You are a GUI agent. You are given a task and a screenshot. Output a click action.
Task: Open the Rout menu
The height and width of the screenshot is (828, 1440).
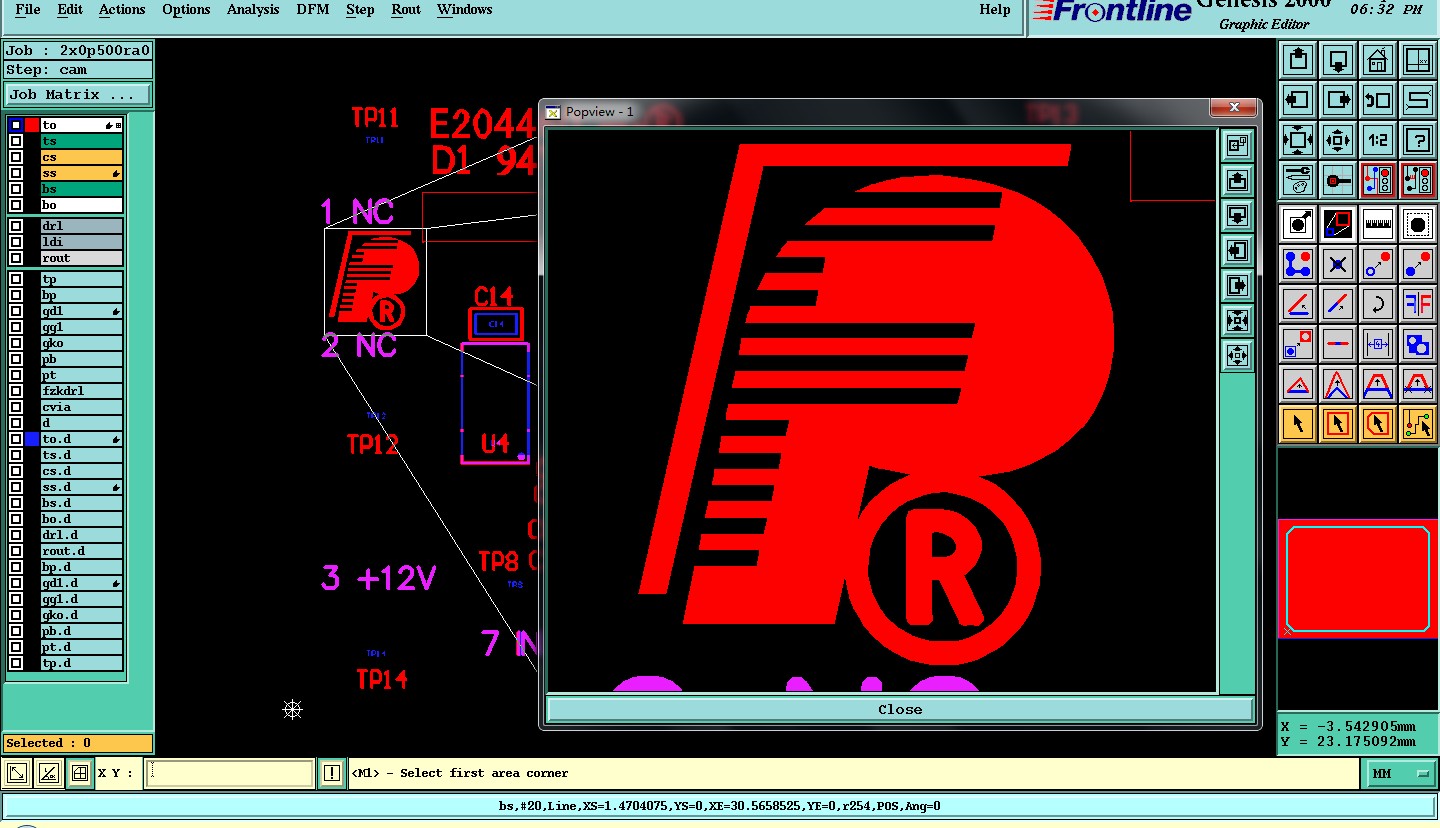pos(406,10)
